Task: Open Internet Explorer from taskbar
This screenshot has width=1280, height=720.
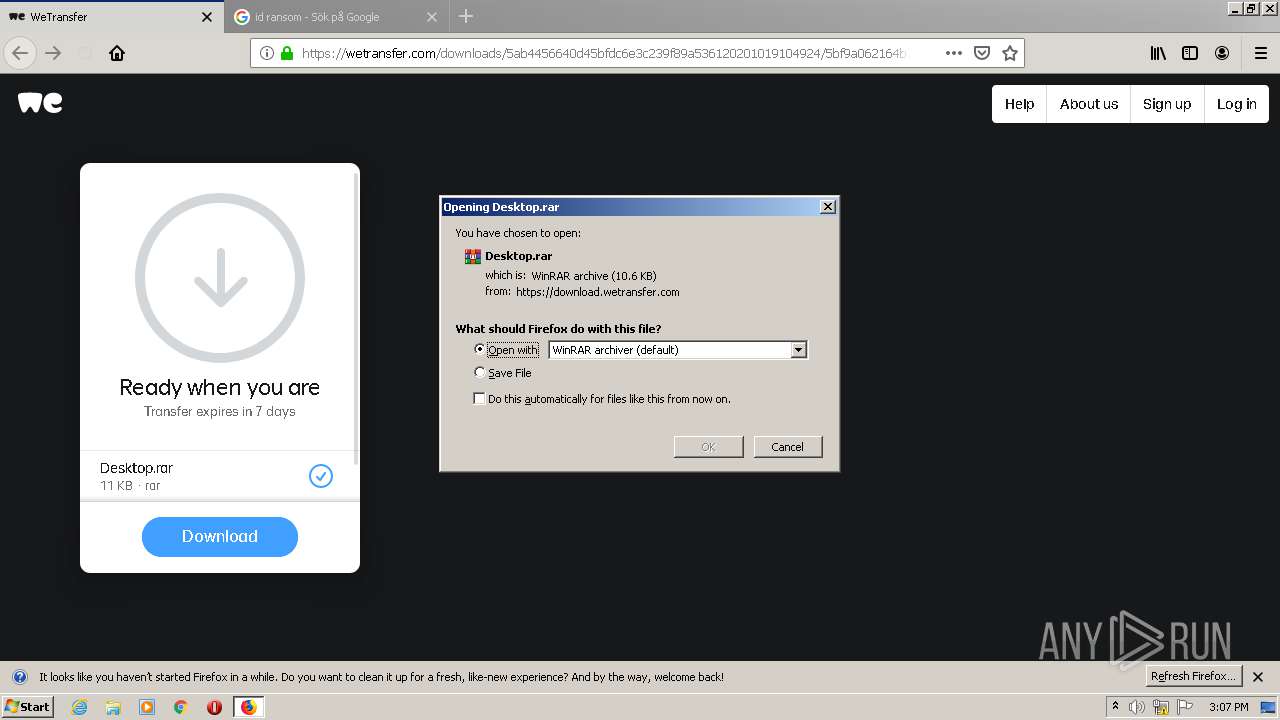Action: click(x=80, y=707)
